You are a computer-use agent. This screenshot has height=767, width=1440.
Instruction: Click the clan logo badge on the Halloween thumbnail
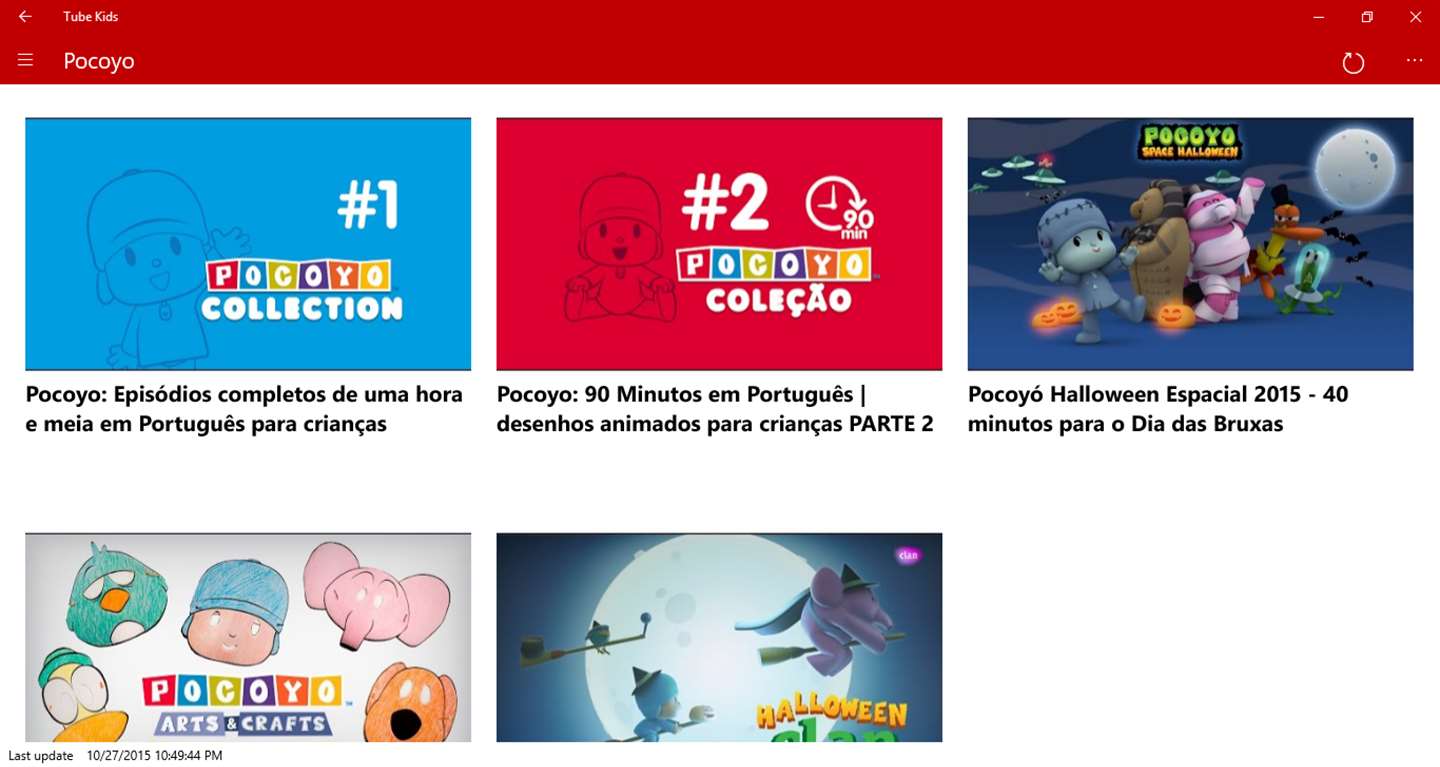point(908,555)
